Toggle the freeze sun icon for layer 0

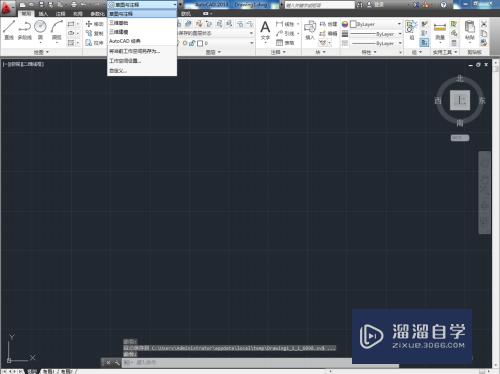tap(185, 43)
